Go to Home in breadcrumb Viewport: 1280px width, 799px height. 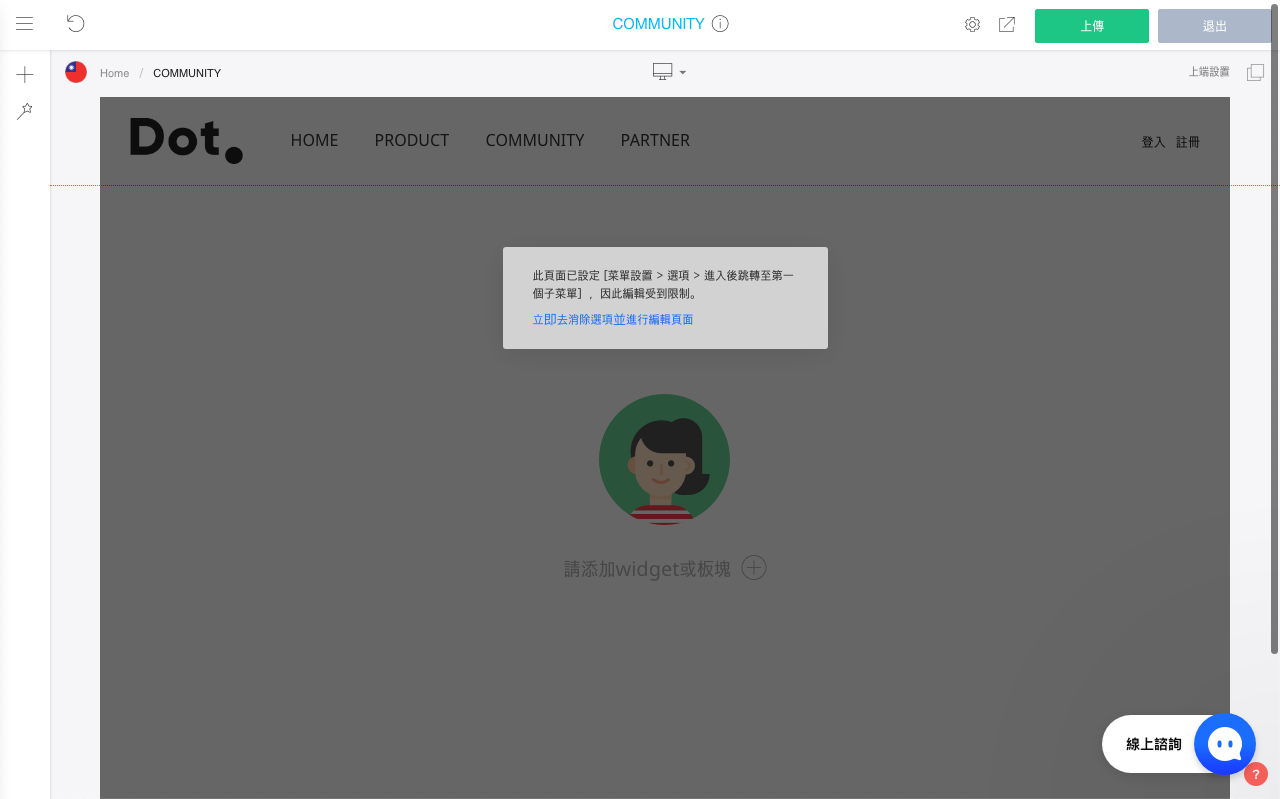[114, 73]
